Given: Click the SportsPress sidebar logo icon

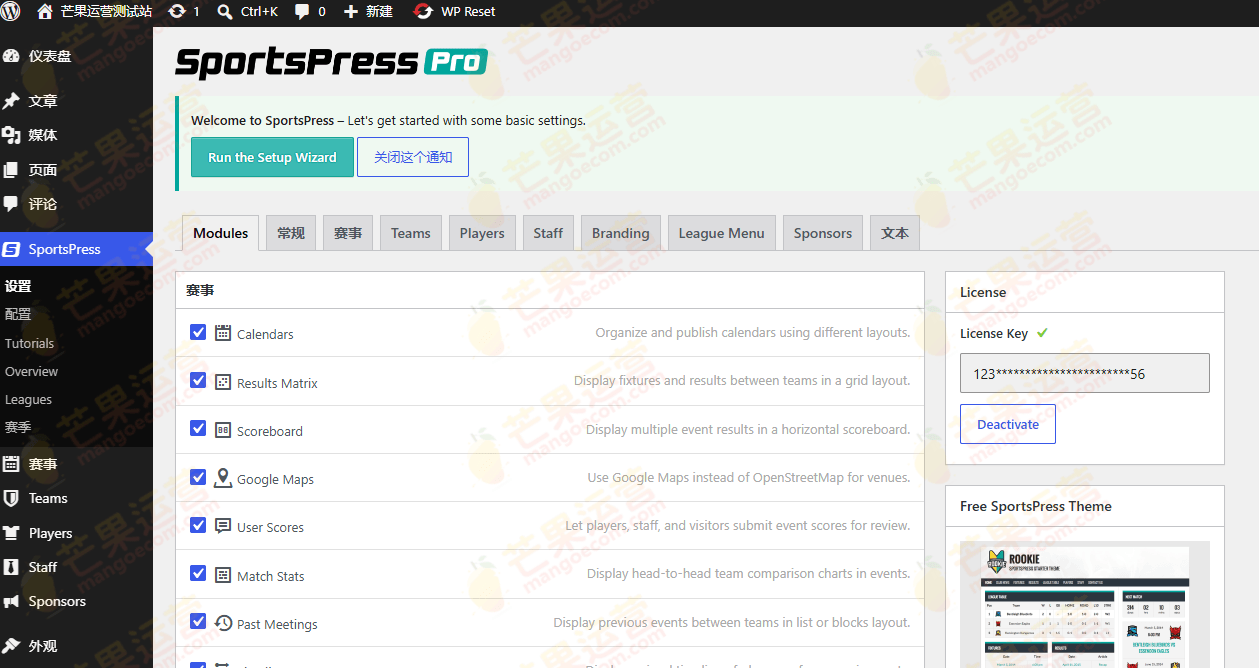Looking at the screenshot, I should 11,249.
